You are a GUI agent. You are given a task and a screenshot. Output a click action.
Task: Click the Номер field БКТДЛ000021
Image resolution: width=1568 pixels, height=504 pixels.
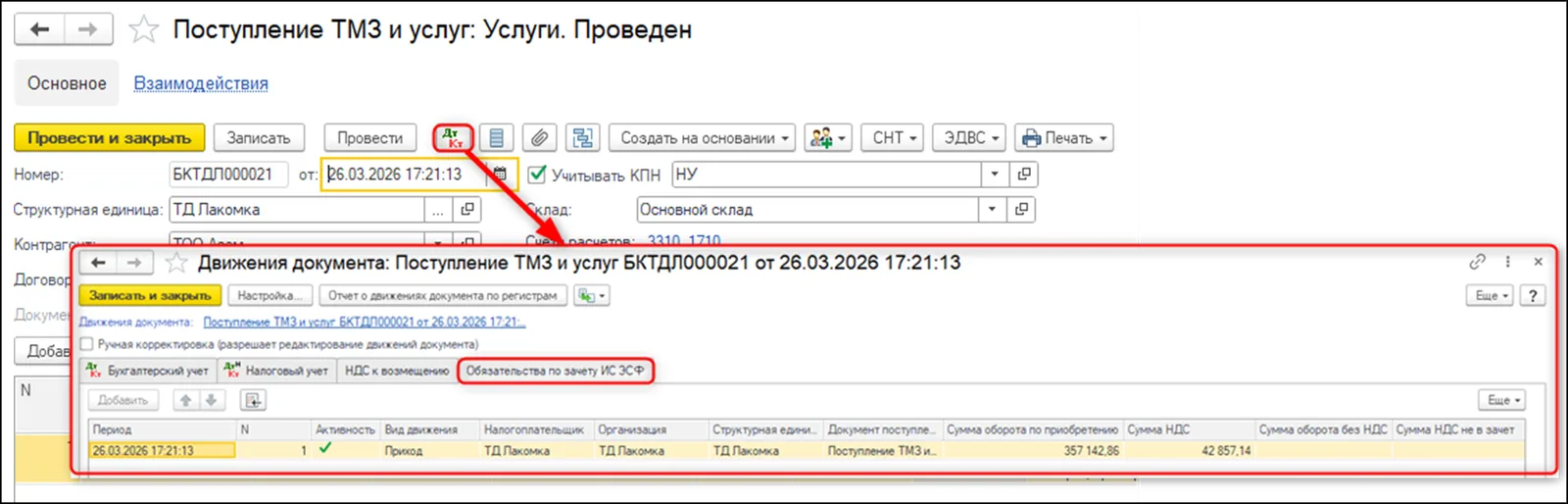(x=228, y=175)
